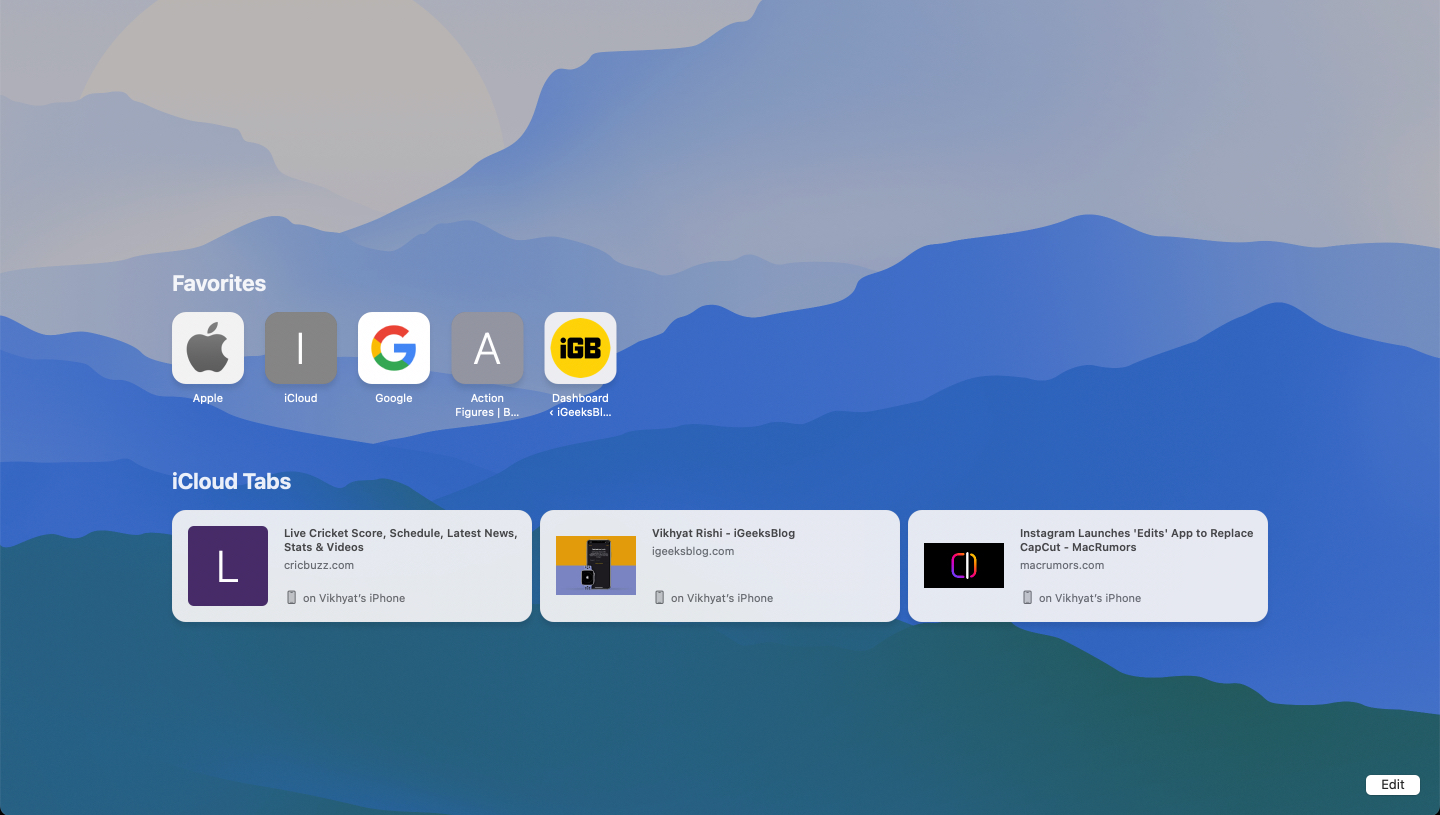The width and height of the screenshot is (1440, 815).
Task: Click the Edit button
Action: (1392, 784)
